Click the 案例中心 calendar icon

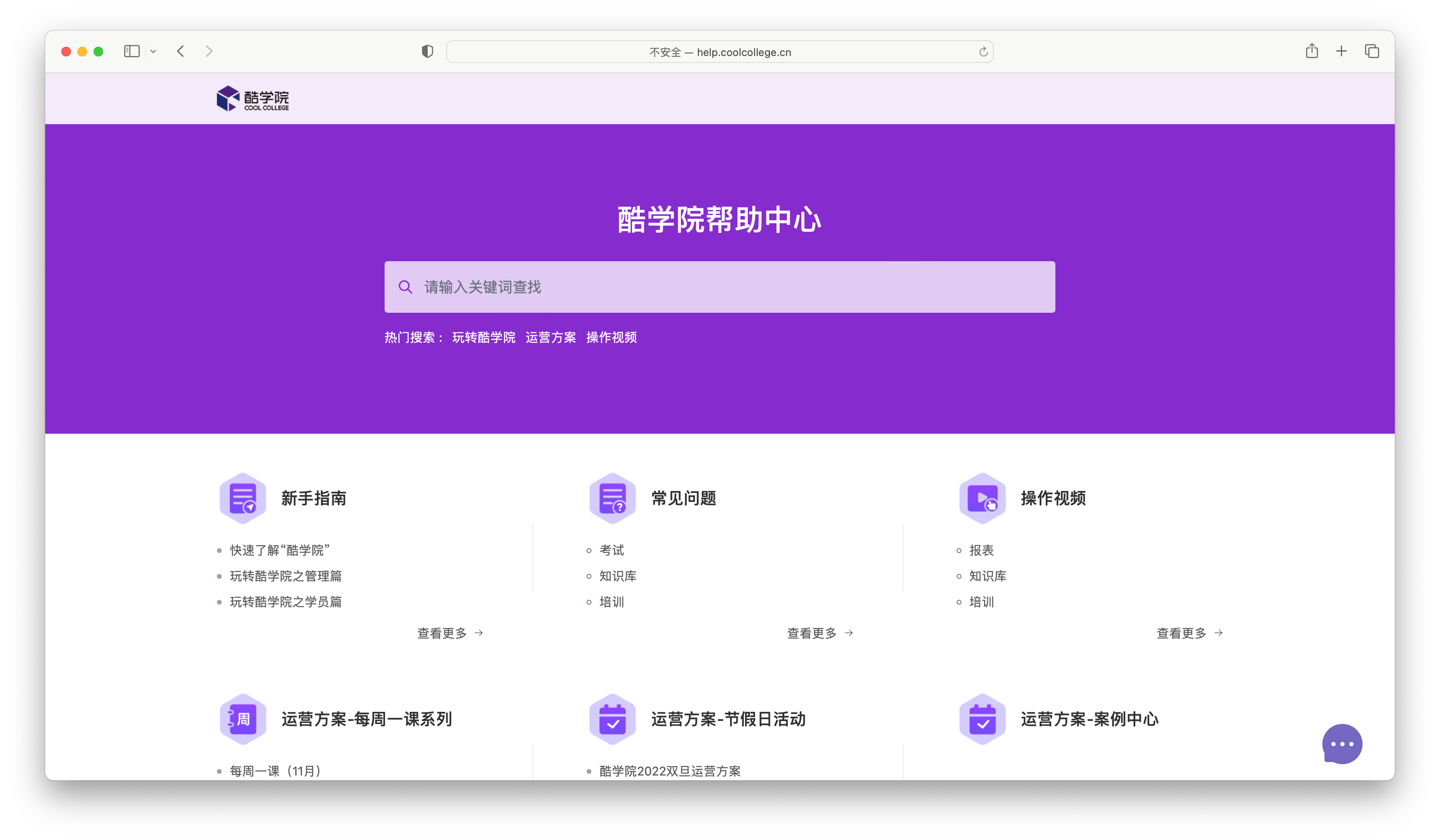coord(982,719)
